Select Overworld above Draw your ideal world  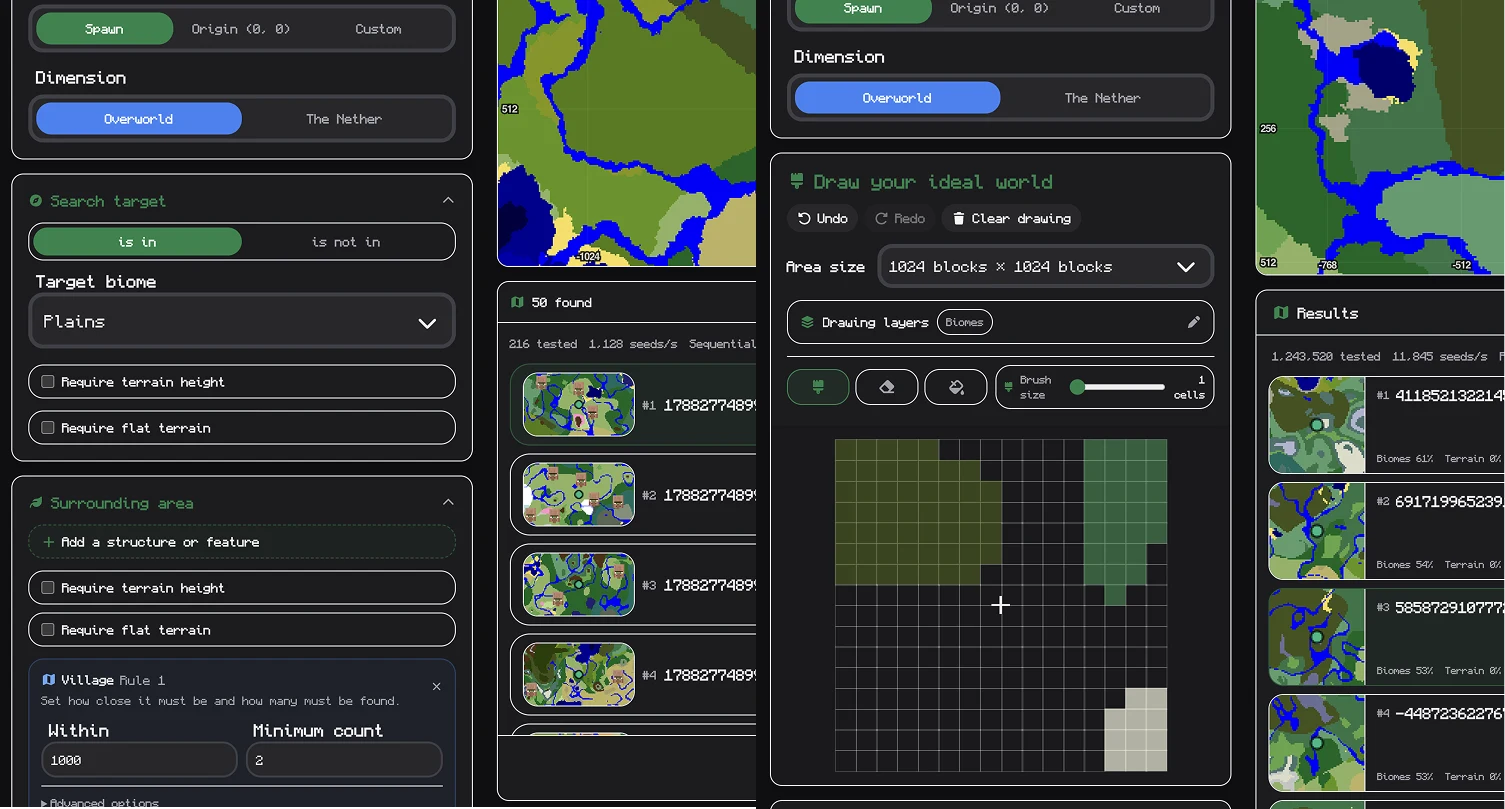tap(897, 98)
